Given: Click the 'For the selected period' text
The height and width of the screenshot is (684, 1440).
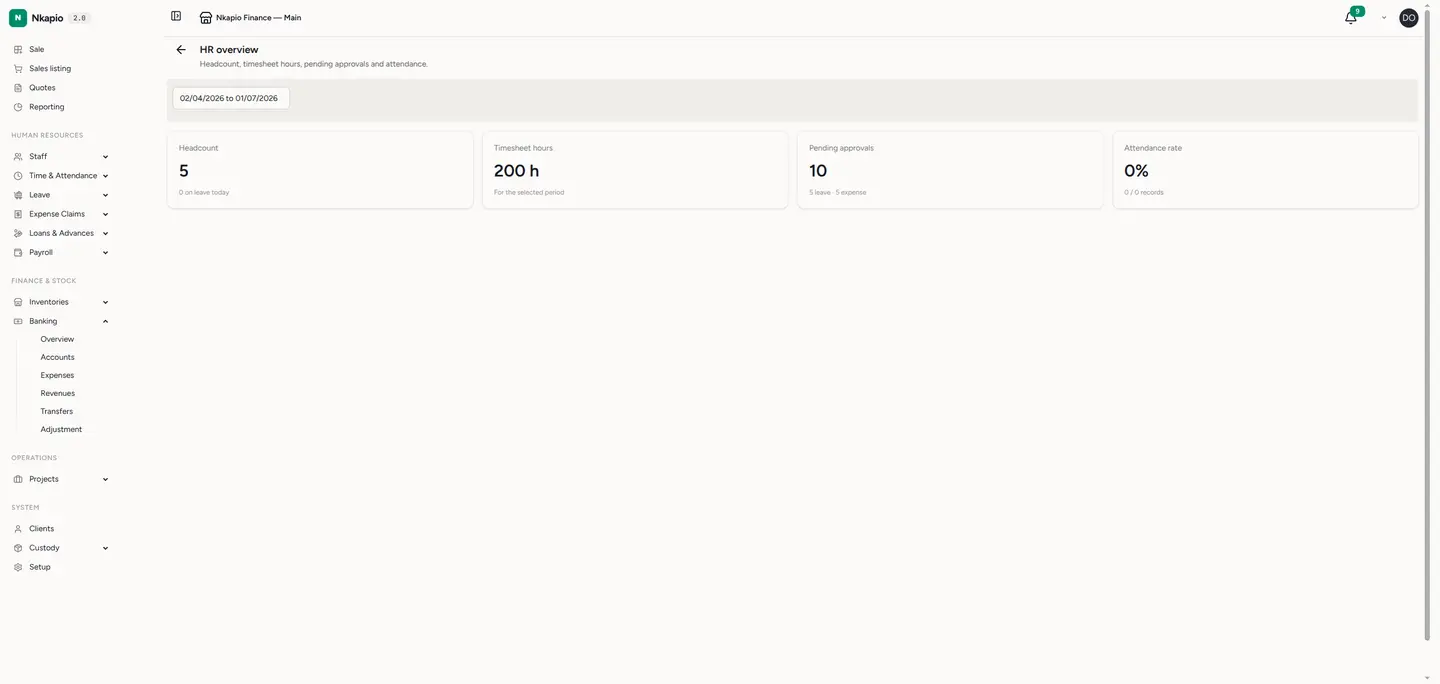Looking at the screenshot, I should (x=529, y=192).
